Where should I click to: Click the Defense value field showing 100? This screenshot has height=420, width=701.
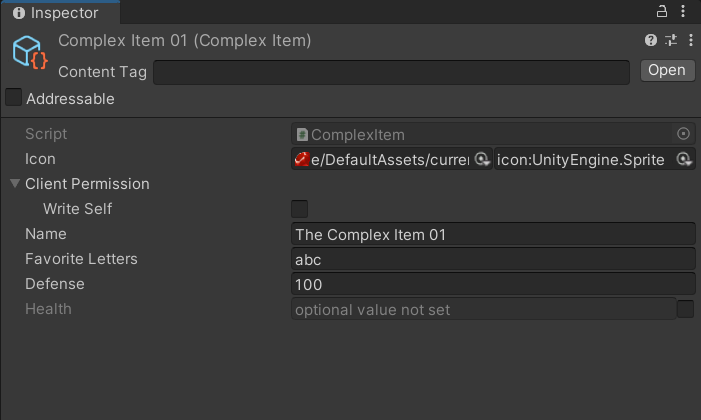coord(492,284)
